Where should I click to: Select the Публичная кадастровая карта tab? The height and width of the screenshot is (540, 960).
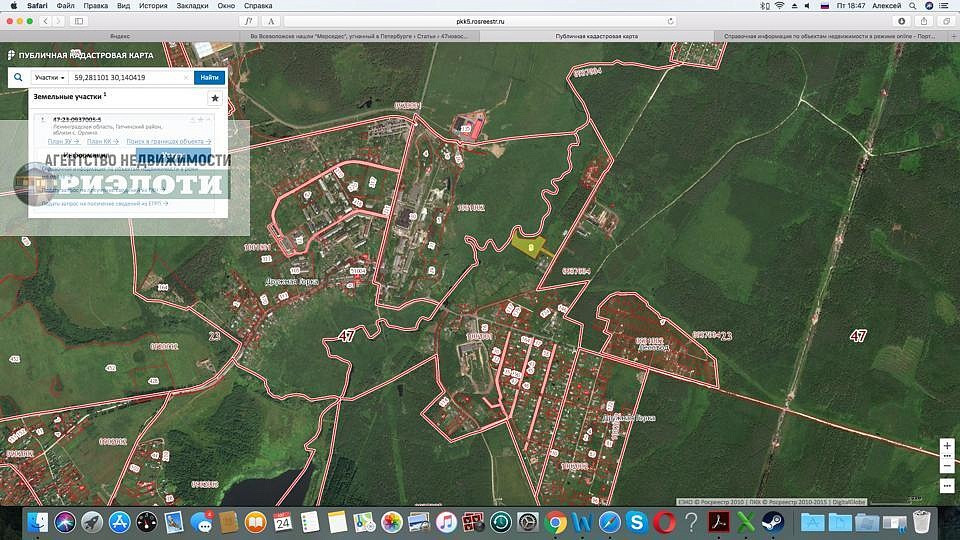(596, 36)
